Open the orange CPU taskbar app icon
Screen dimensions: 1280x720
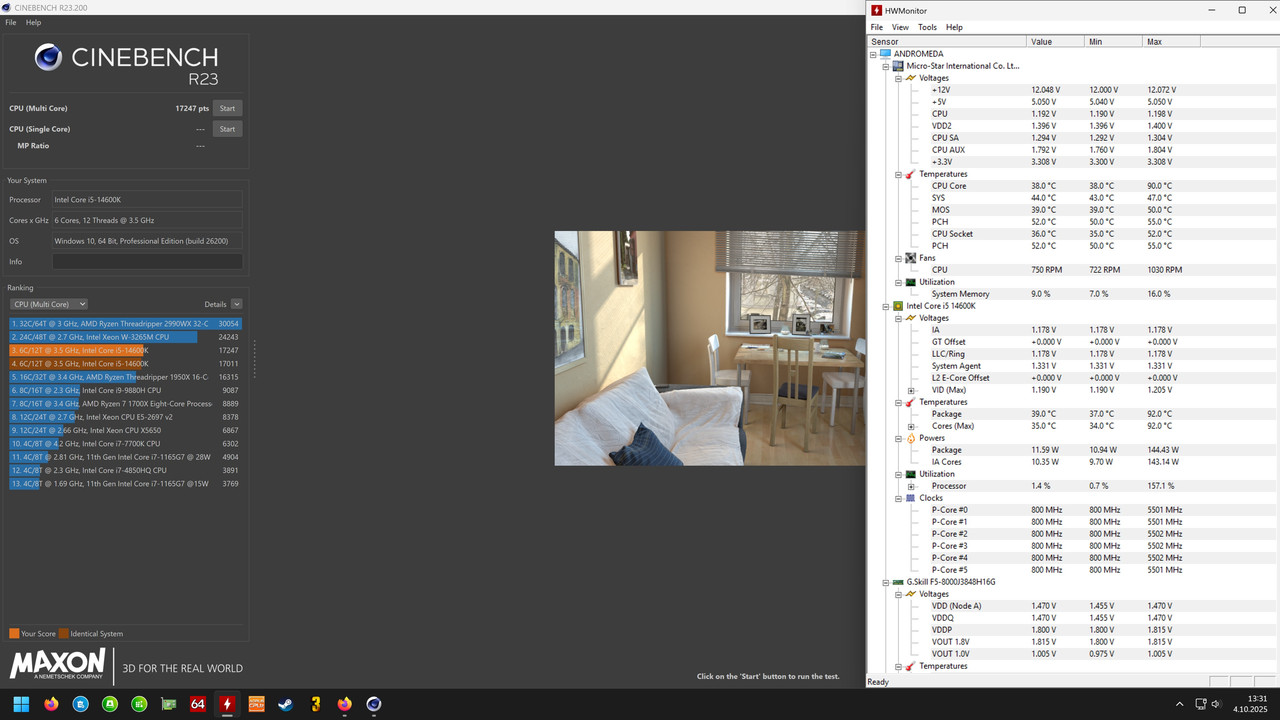[x=257, y=704]
